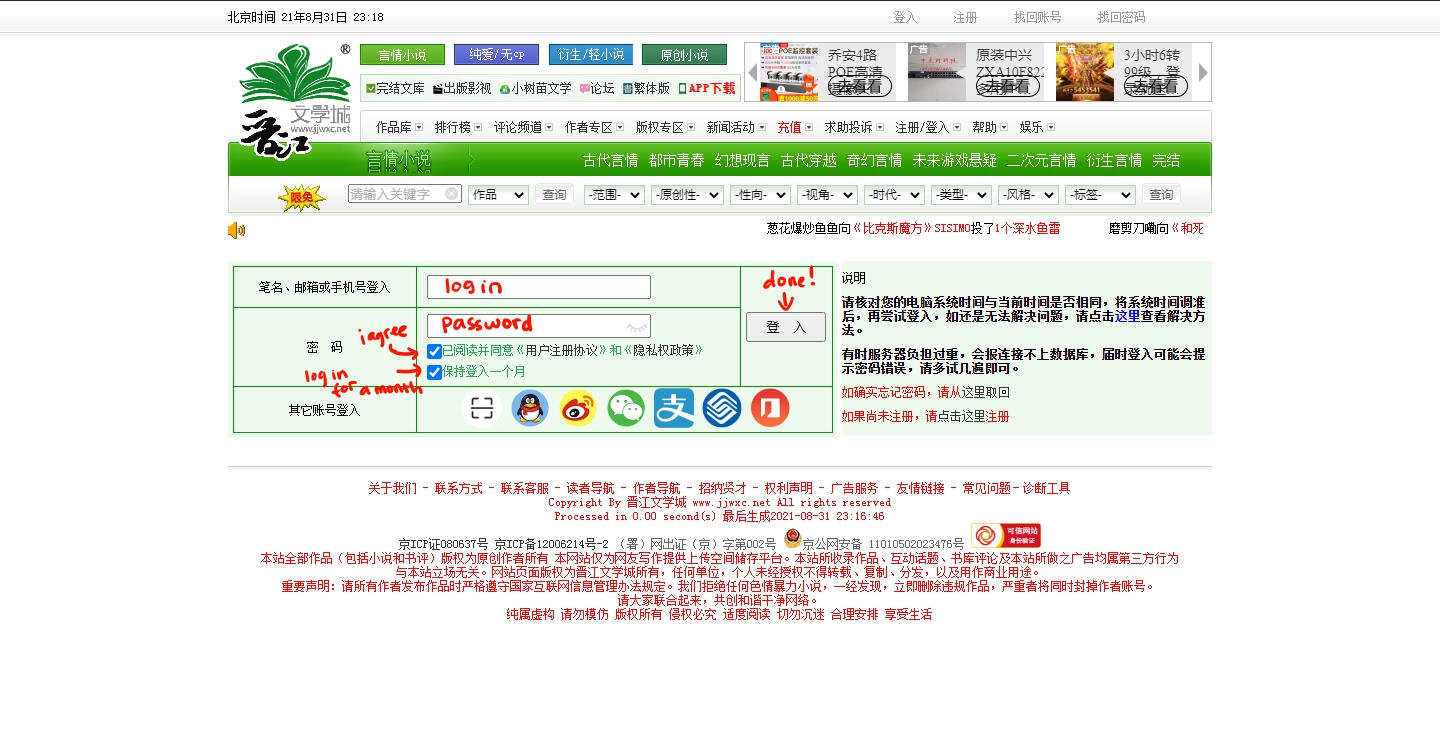Choose the Weibo login icon
This screenshot has height=754, width=1440.
pos(578,408)
